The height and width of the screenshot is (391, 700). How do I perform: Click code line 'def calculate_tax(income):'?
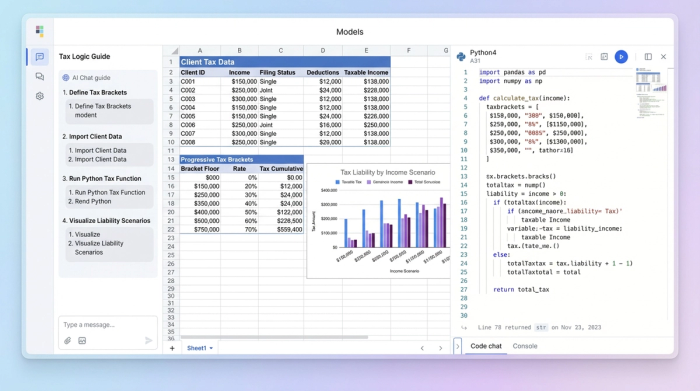point(524,98)
